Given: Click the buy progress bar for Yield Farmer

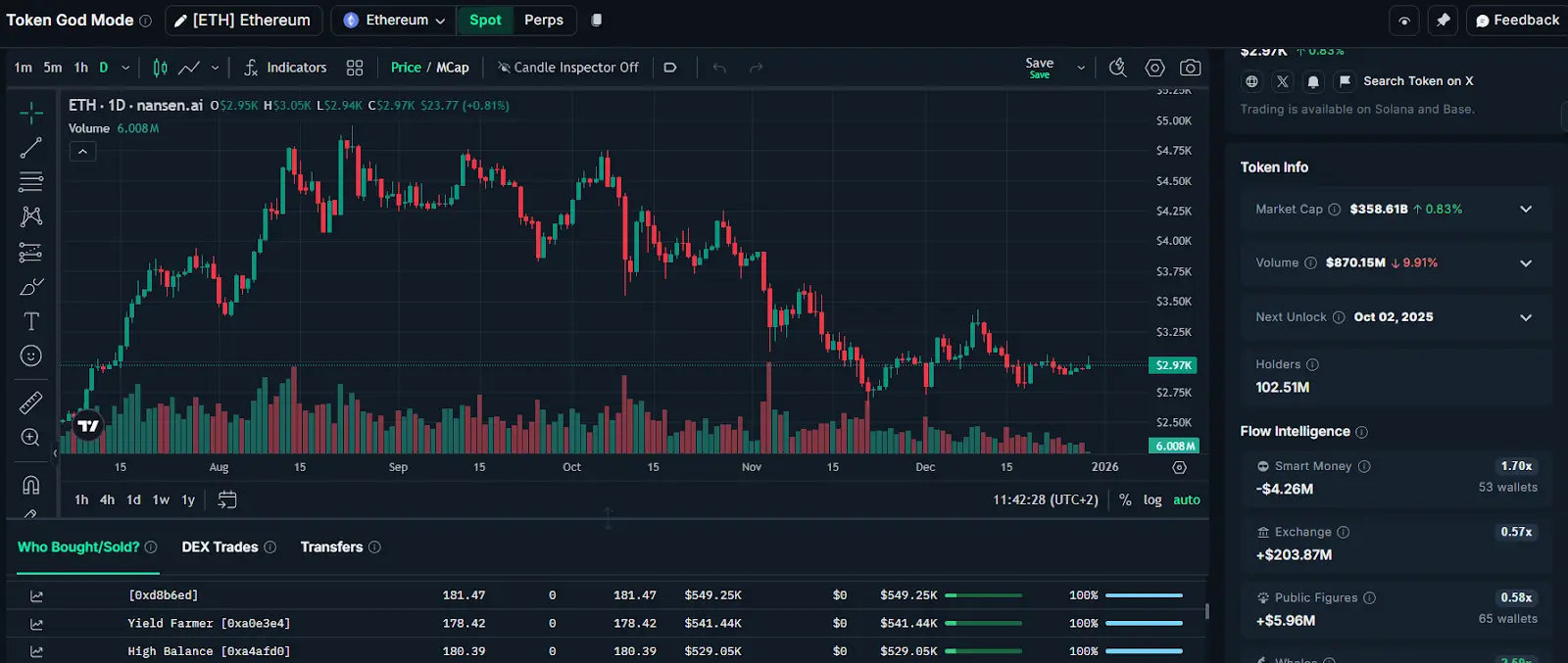Looking at the screenshot, I should tap(983, 623).
